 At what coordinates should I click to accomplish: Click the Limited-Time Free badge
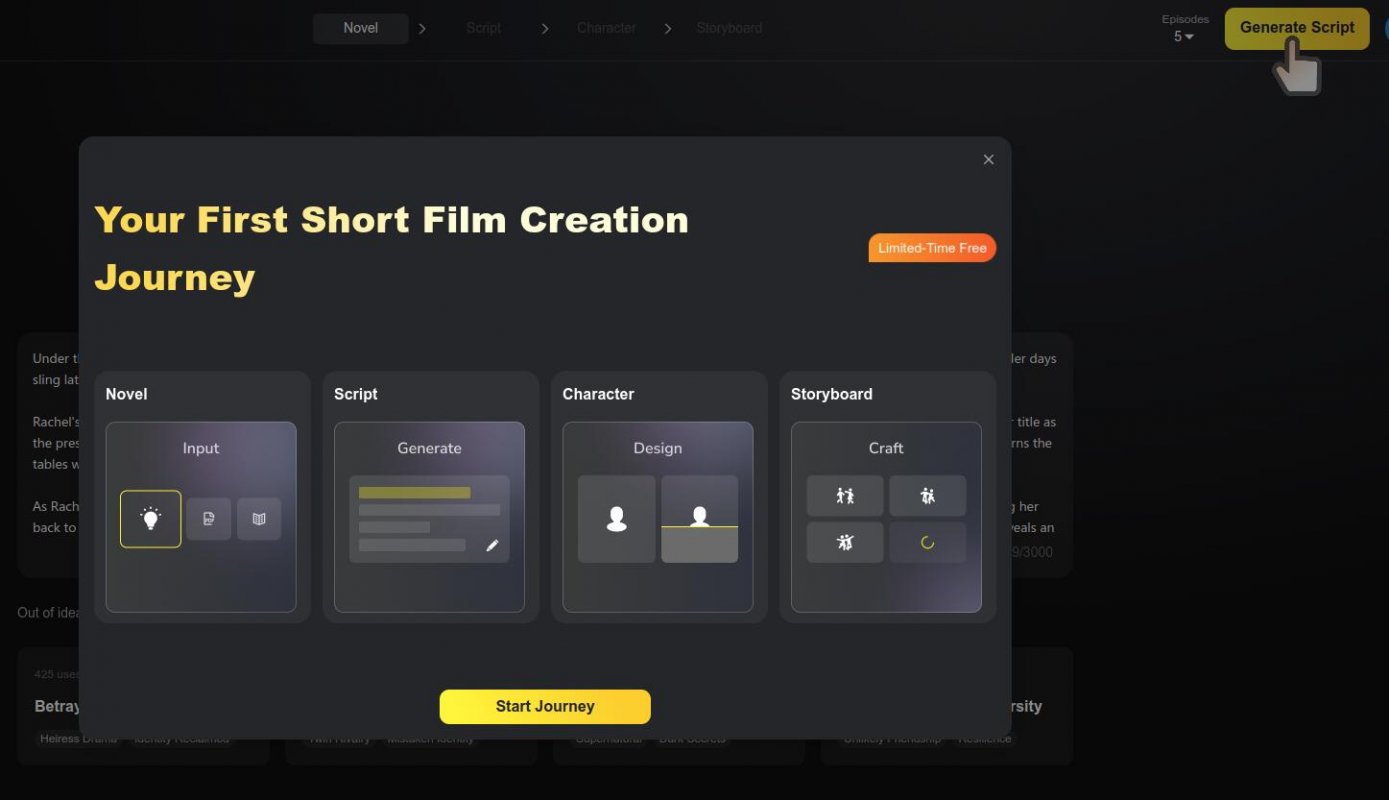tap(932, 248)
